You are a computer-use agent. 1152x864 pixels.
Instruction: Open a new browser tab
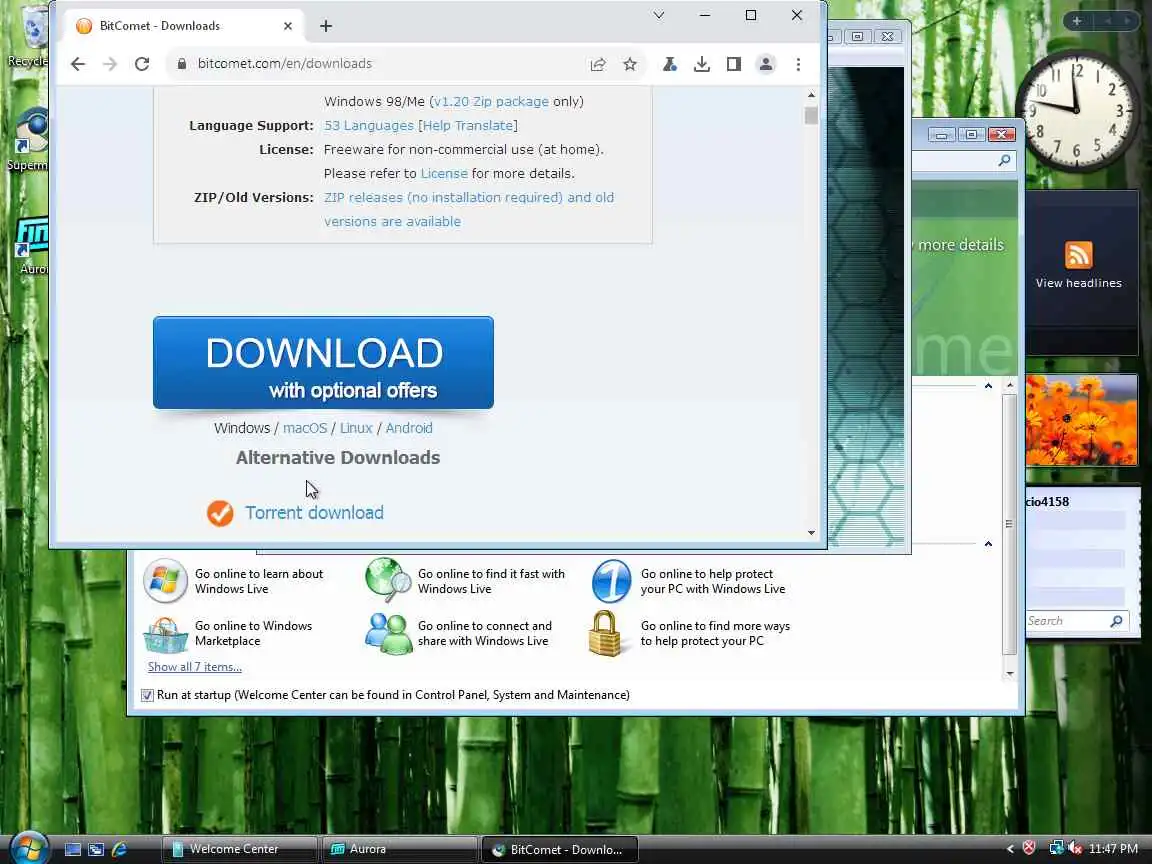click(x=326, y=26)
